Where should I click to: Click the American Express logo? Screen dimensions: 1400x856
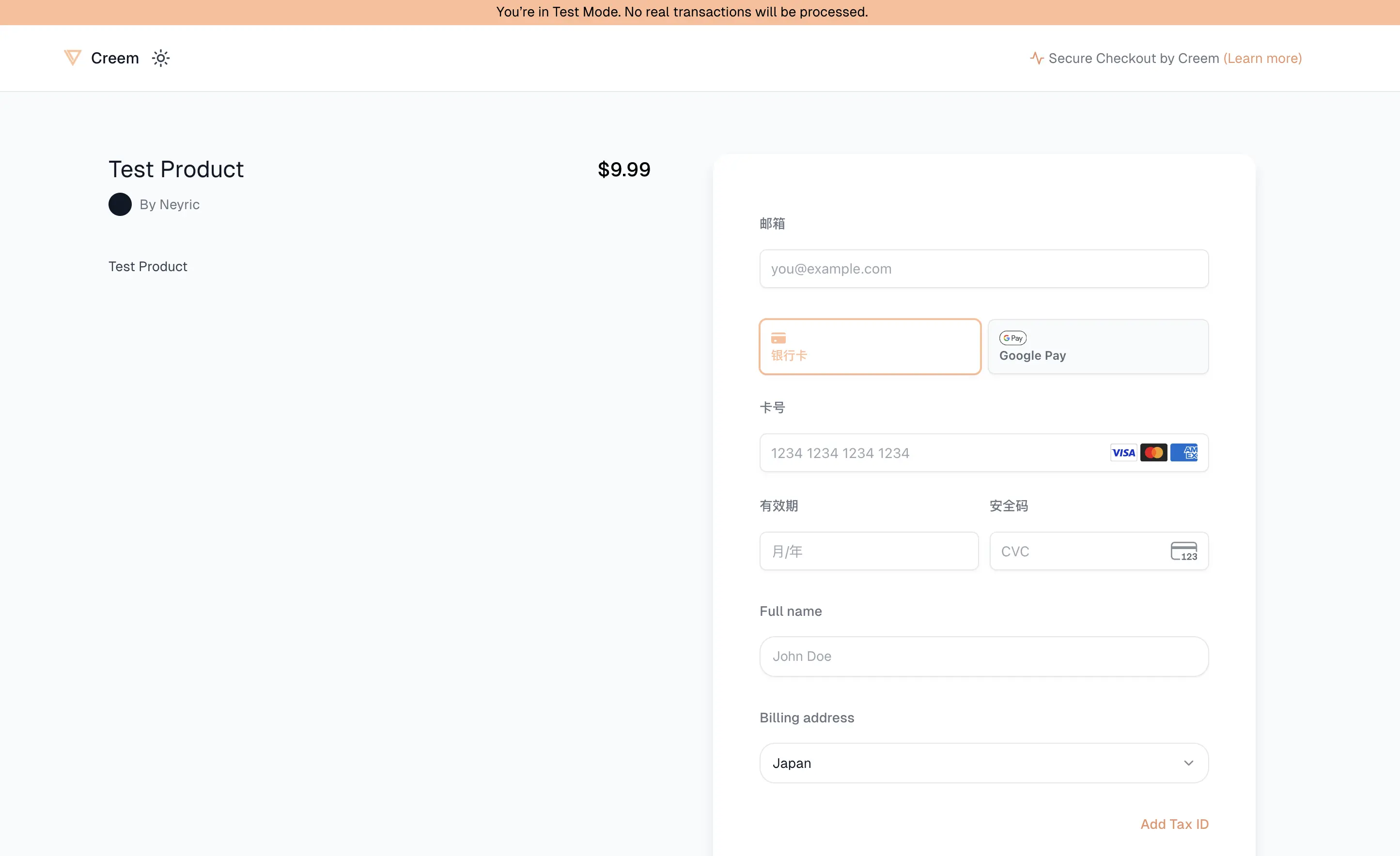point(1184,453)
